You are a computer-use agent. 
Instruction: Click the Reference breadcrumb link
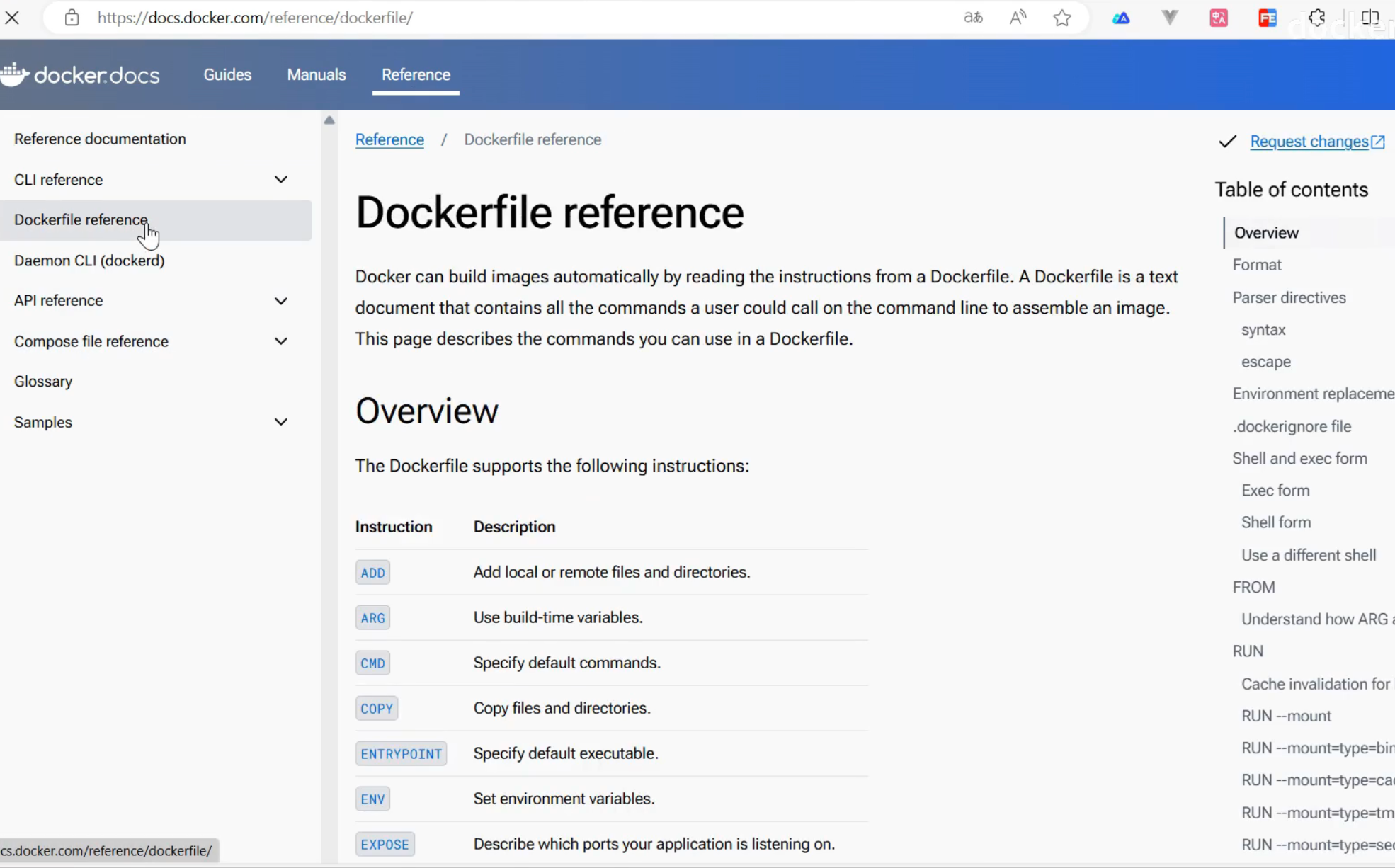(389, 139)
